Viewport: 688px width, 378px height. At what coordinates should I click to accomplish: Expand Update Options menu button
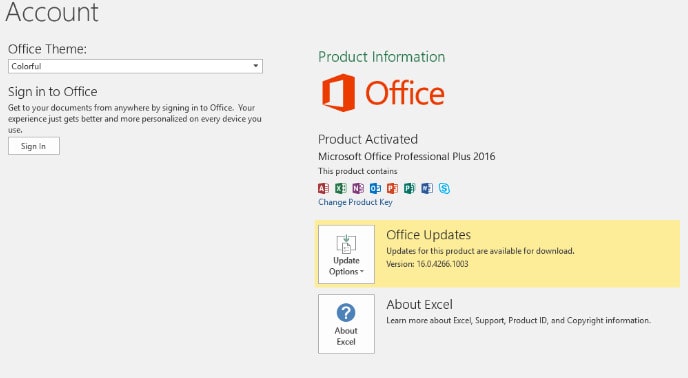click(x=346, y=254)
